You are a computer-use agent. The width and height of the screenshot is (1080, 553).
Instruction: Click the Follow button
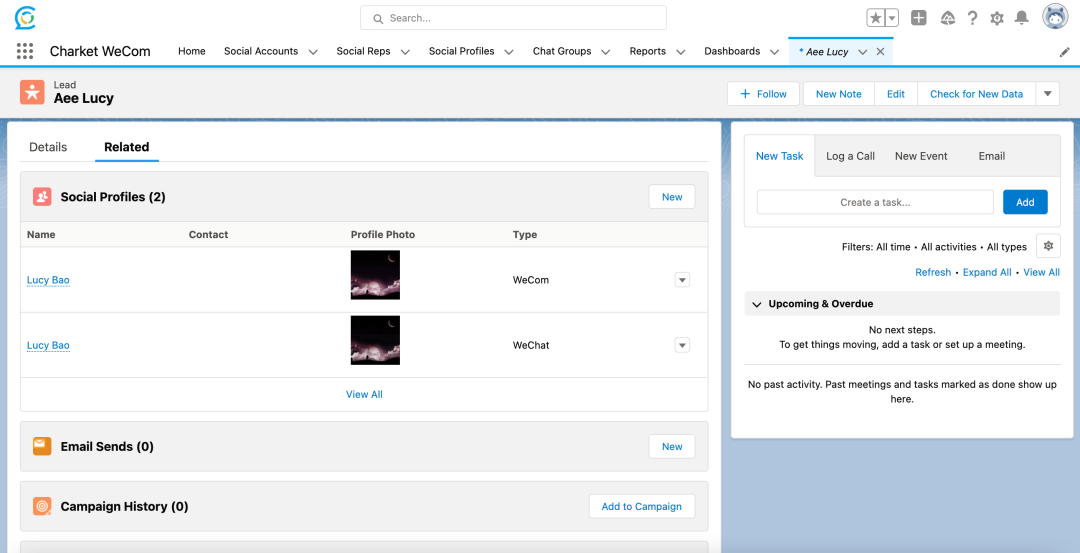coord(763,94)
